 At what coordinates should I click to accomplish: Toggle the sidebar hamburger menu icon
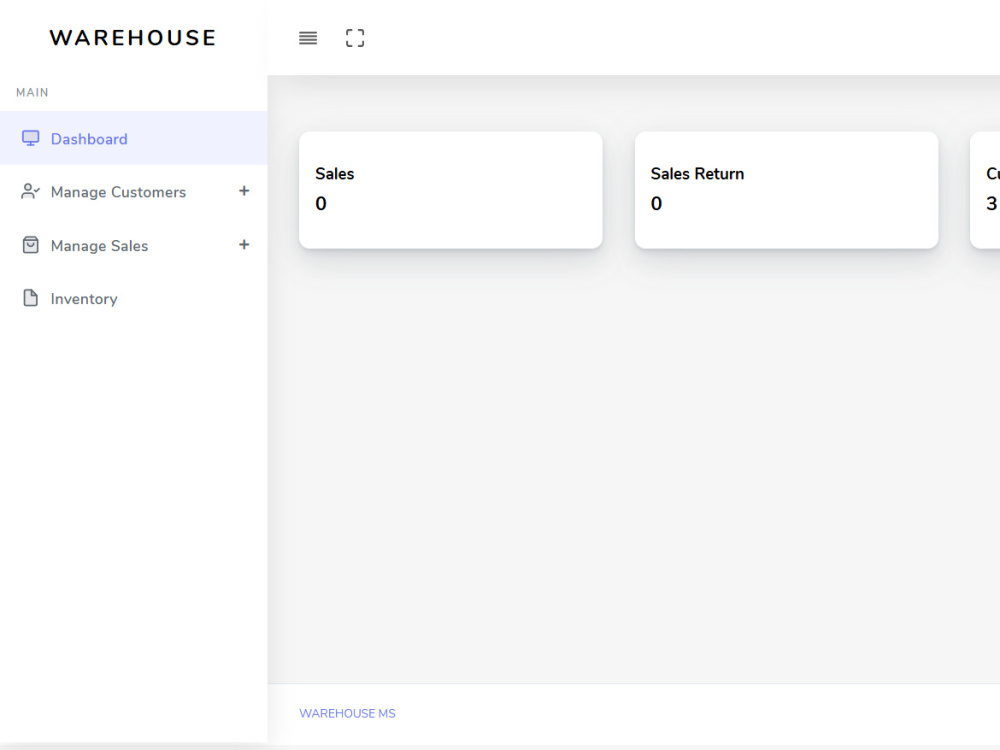(x=308, y=38)
